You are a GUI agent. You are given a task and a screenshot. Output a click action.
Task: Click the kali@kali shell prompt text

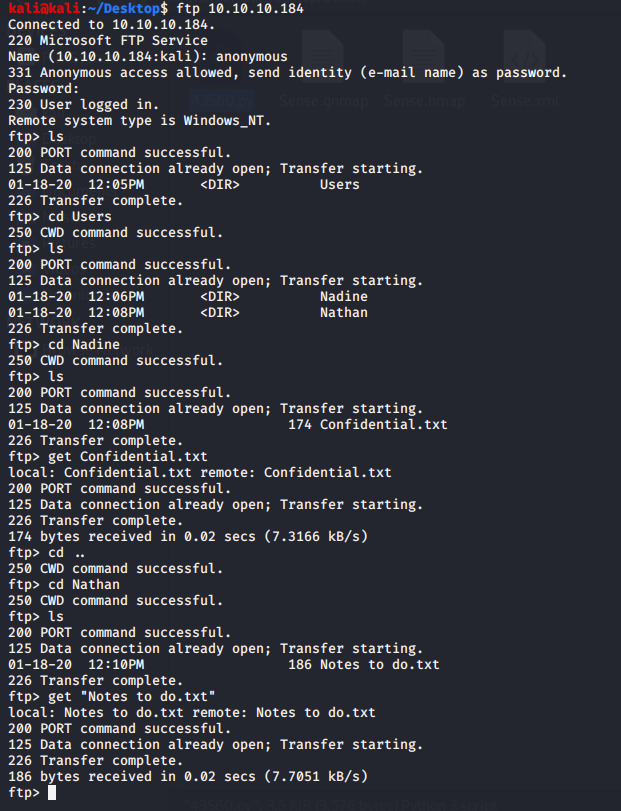click(x=40, y=8)
